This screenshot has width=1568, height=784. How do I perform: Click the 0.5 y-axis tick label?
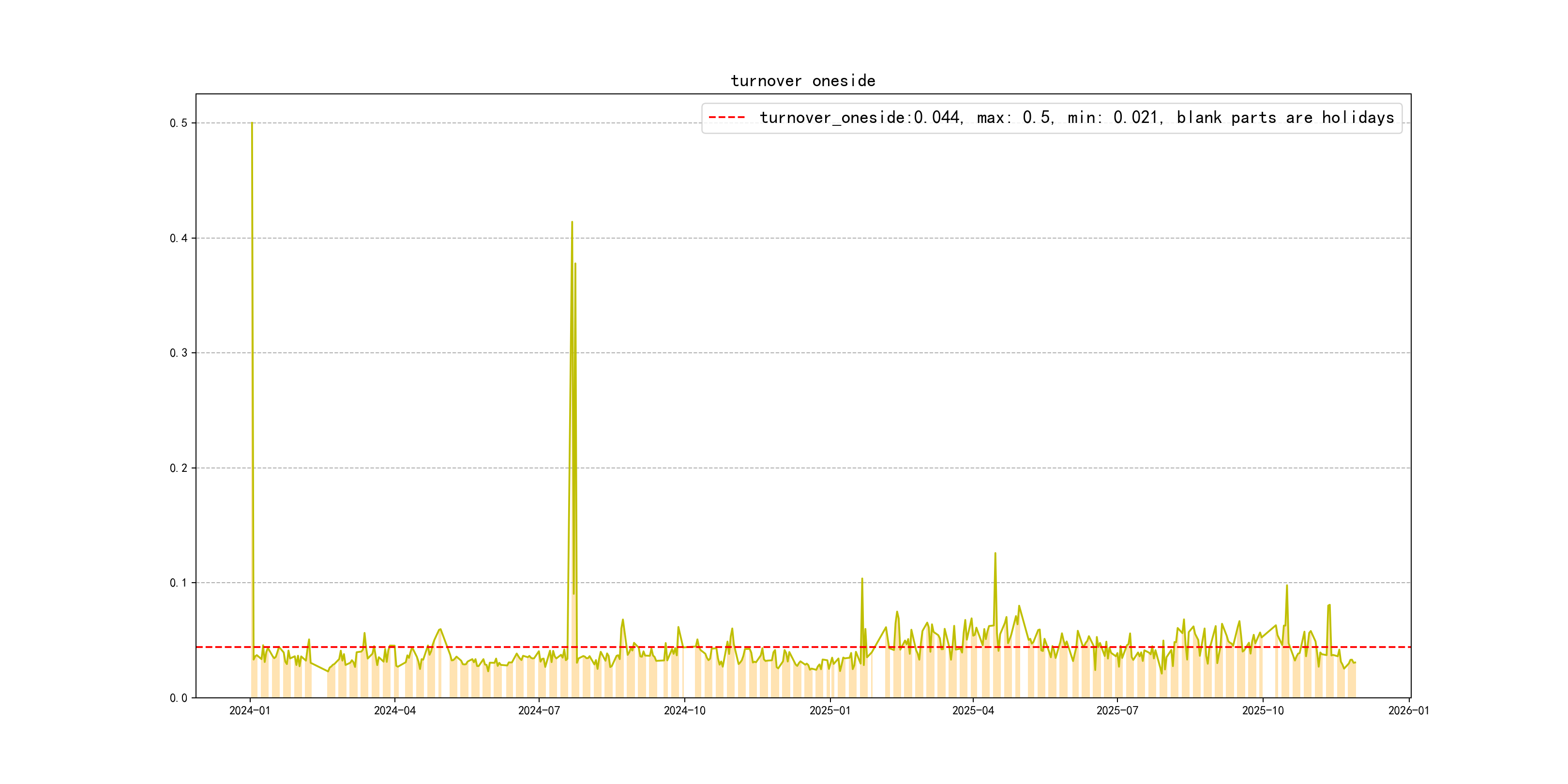179,123
